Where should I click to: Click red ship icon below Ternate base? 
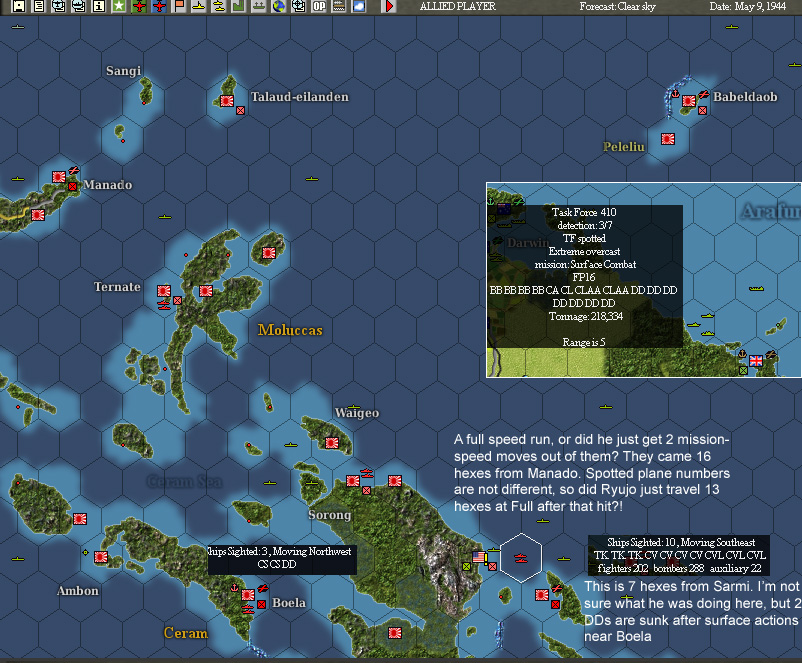pos(164,305)
